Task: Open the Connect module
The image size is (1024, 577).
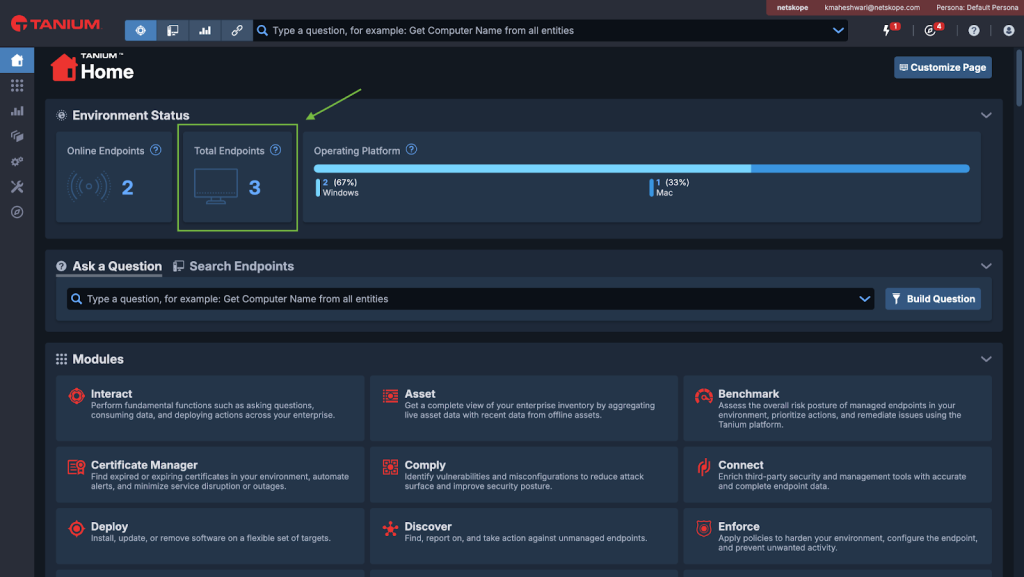Action: [x=837, y=475]
